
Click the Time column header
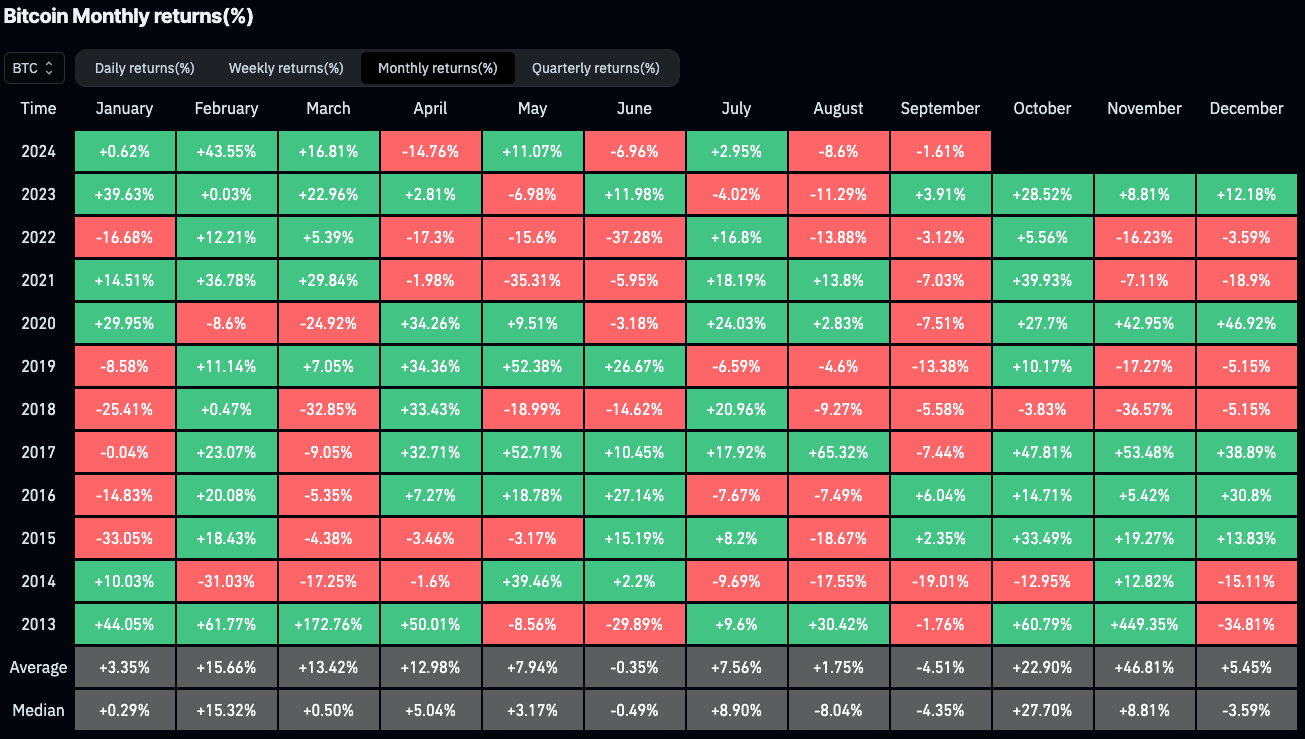tap(38, 108)
